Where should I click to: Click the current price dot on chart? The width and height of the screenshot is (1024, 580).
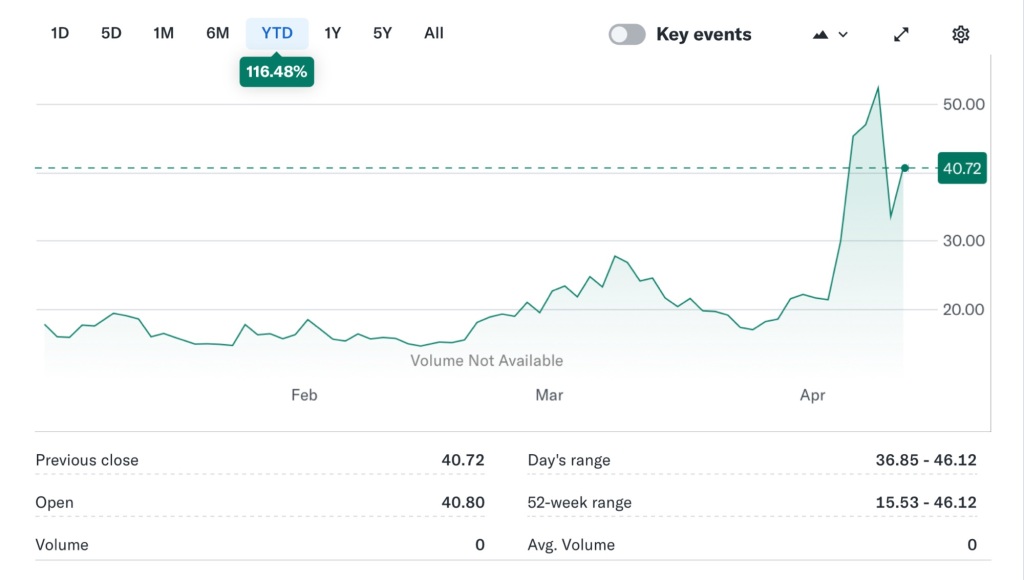point(905,168)
